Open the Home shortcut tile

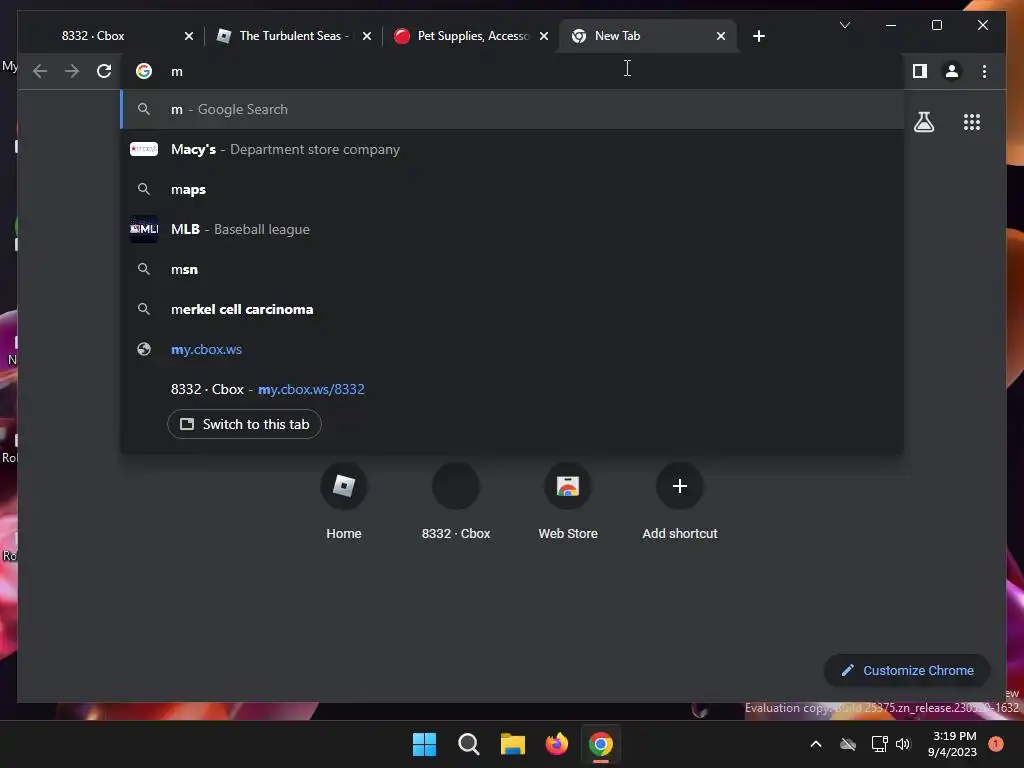pyautogui.click(x=344, y=502)
